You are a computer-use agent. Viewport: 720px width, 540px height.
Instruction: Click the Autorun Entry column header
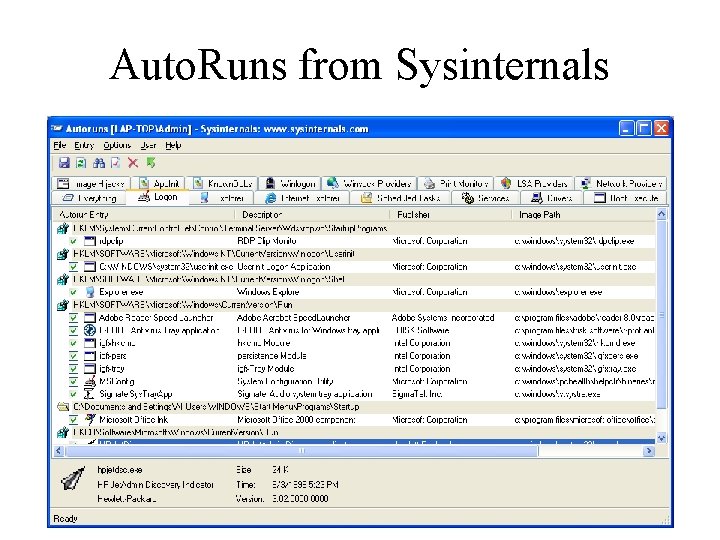pos(144,214)
